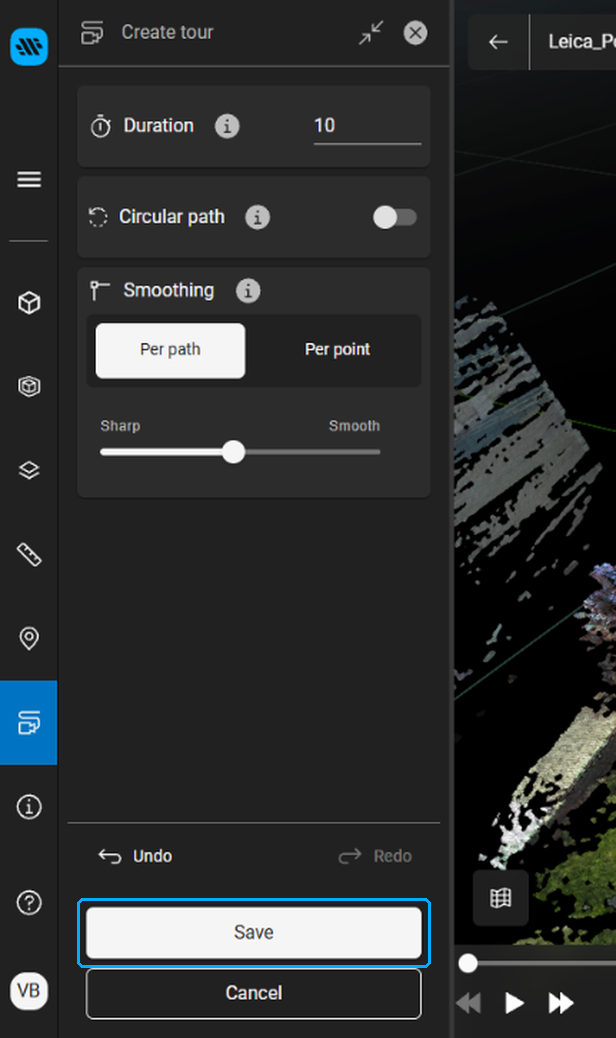Save the tour
Viewport: 616px width, 1038px height.
coord(254,933)
